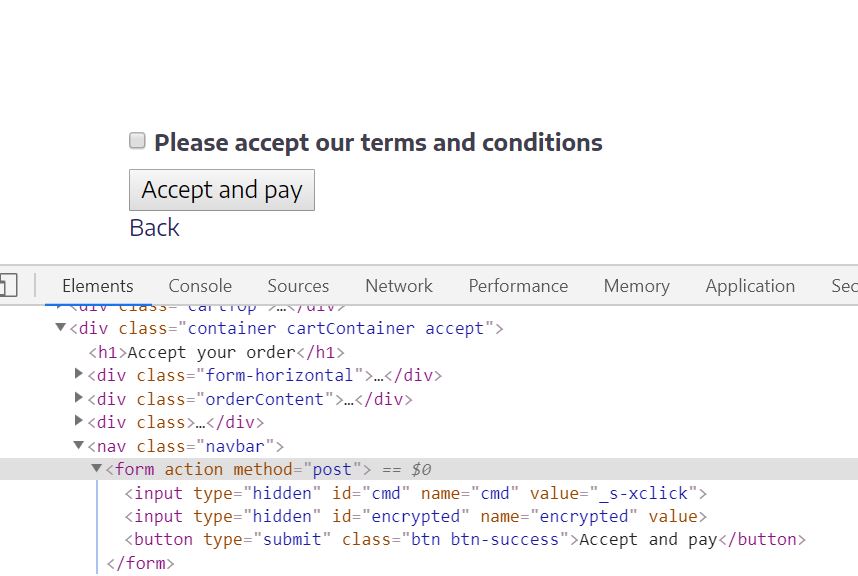
Task: Select the h1 Accept your order node
Action: coord(217,352)
